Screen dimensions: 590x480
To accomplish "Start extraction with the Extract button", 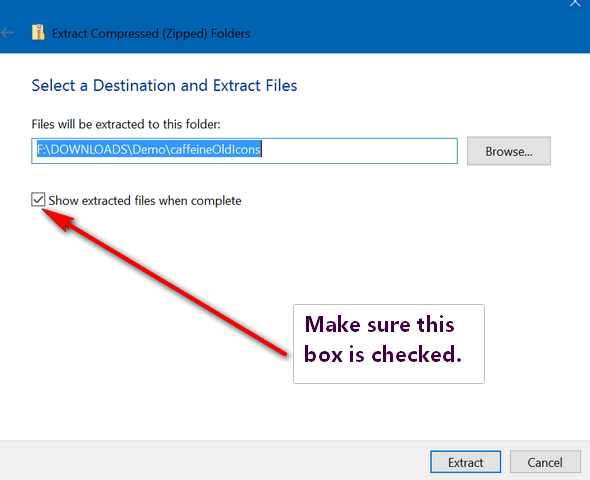I will coord(465,462).
